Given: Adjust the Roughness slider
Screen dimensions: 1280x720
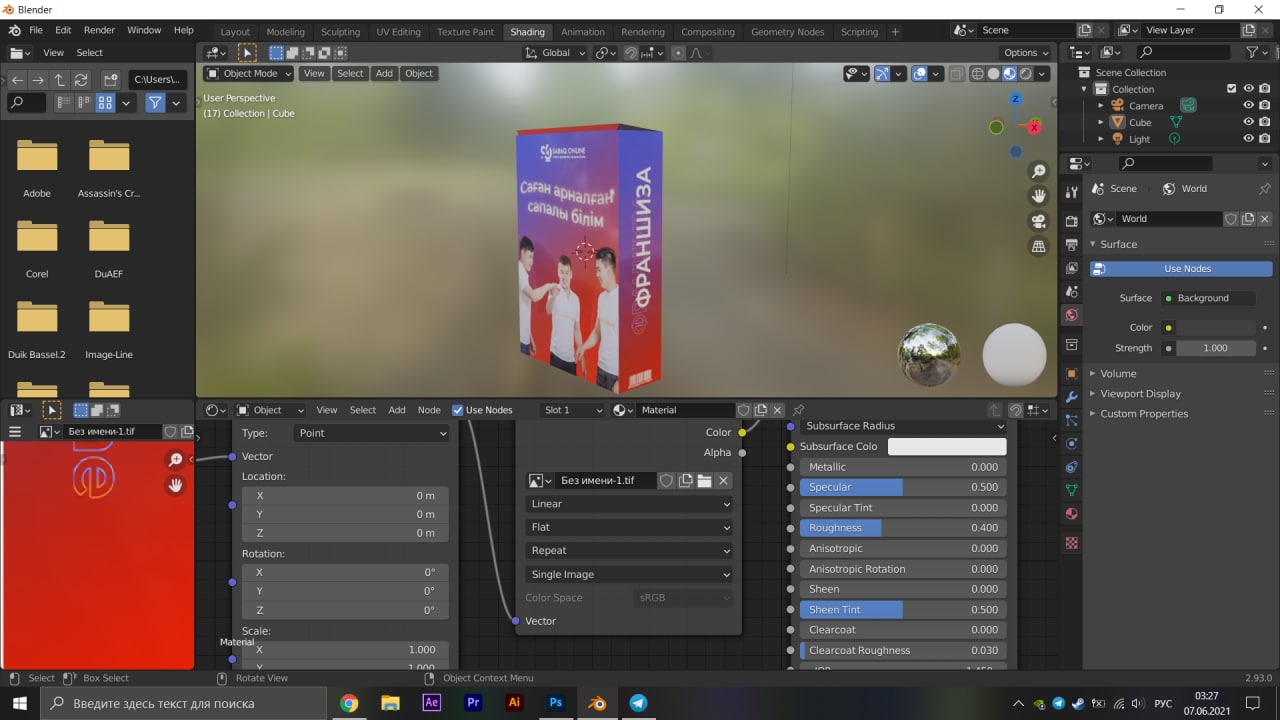Looking at the screenshot, I should point(902,528).
